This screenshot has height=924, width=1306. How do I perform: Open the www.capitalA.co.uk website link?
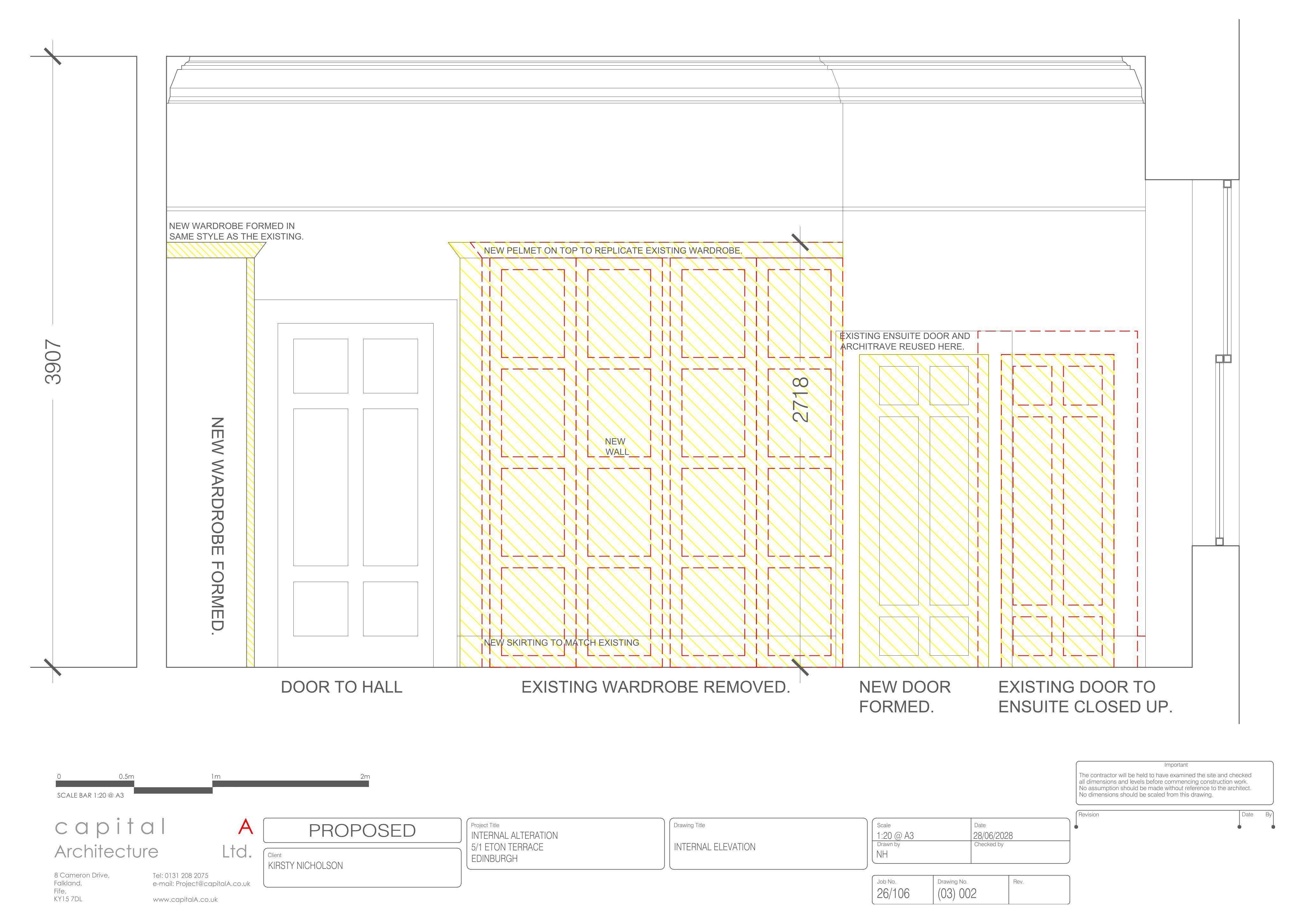coord(185,899)
